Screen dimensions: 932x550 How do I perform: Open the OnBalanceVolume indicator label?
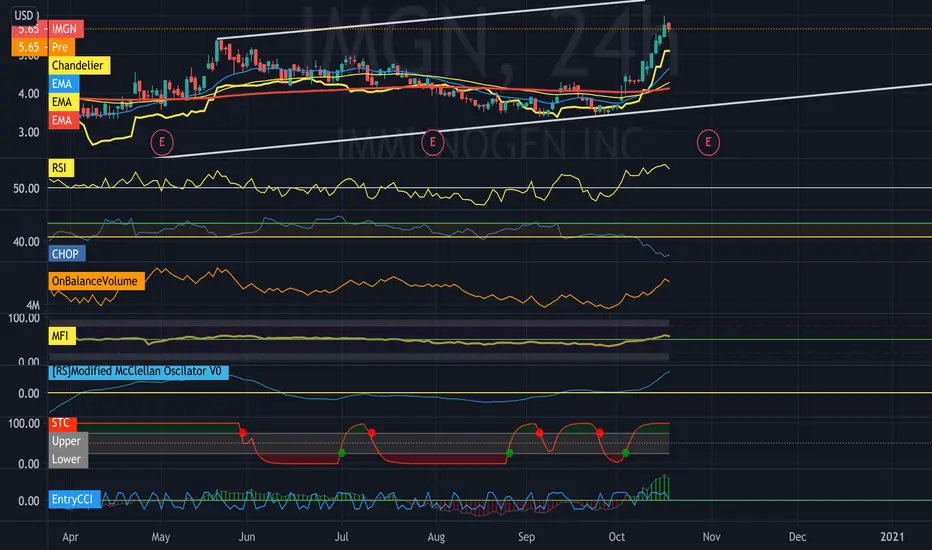coord(96,281)
